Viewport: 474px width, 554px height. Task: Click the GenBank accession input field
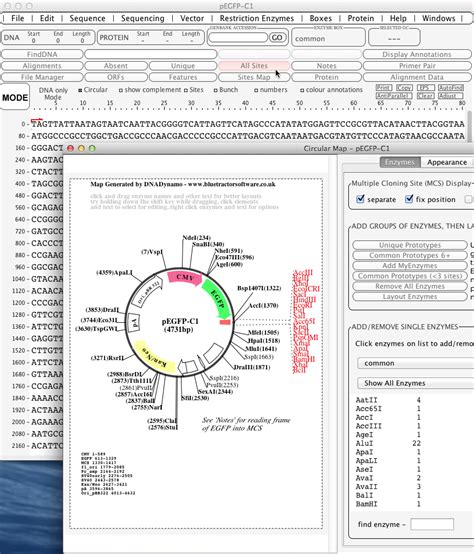click(x=238, y=37)
